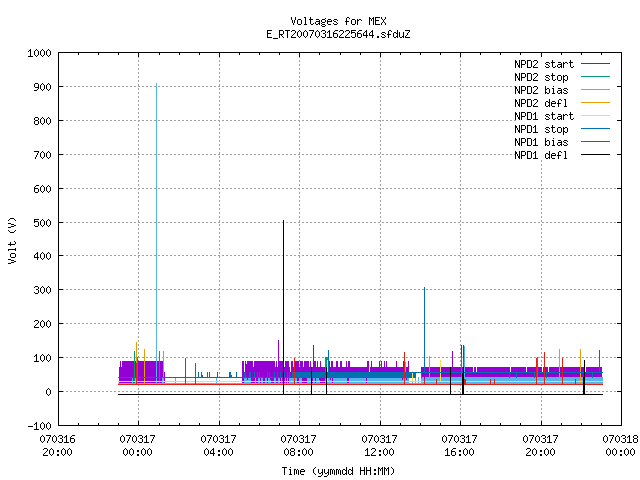Select the 'NPD1 bias' legend label
This screenshot has height=480, width=640.
tap(541, 142)
